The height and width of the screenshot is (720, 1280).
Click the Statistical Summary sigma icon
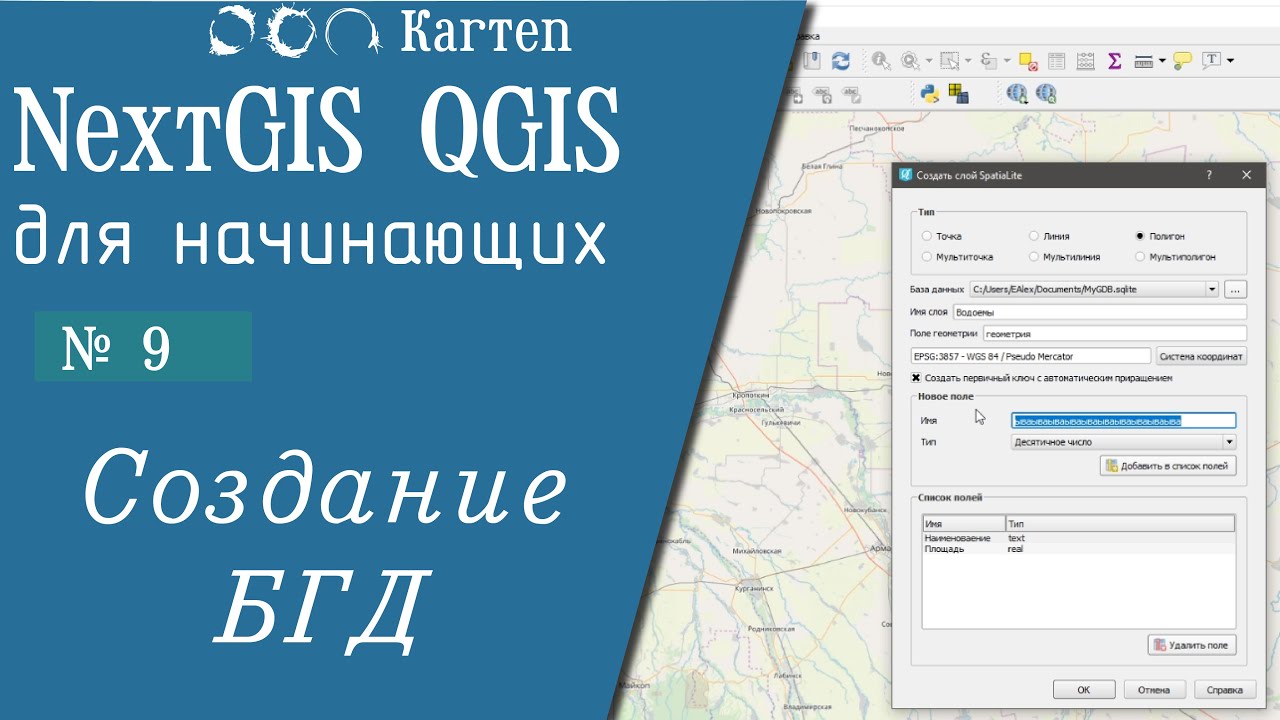(1114, 61)
